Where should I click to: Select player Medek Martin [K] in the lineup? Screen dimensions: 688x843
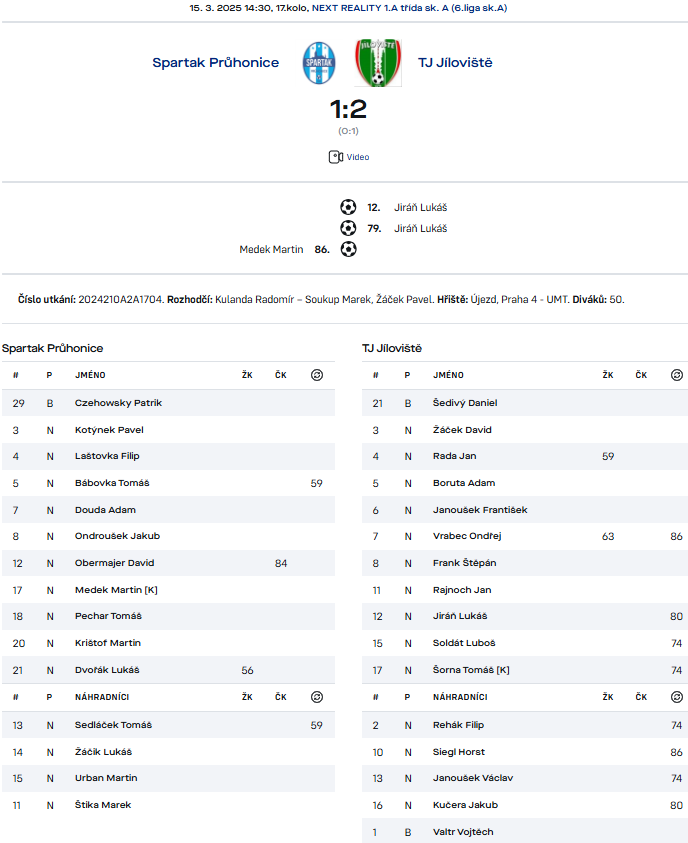[x=116, y=590]
